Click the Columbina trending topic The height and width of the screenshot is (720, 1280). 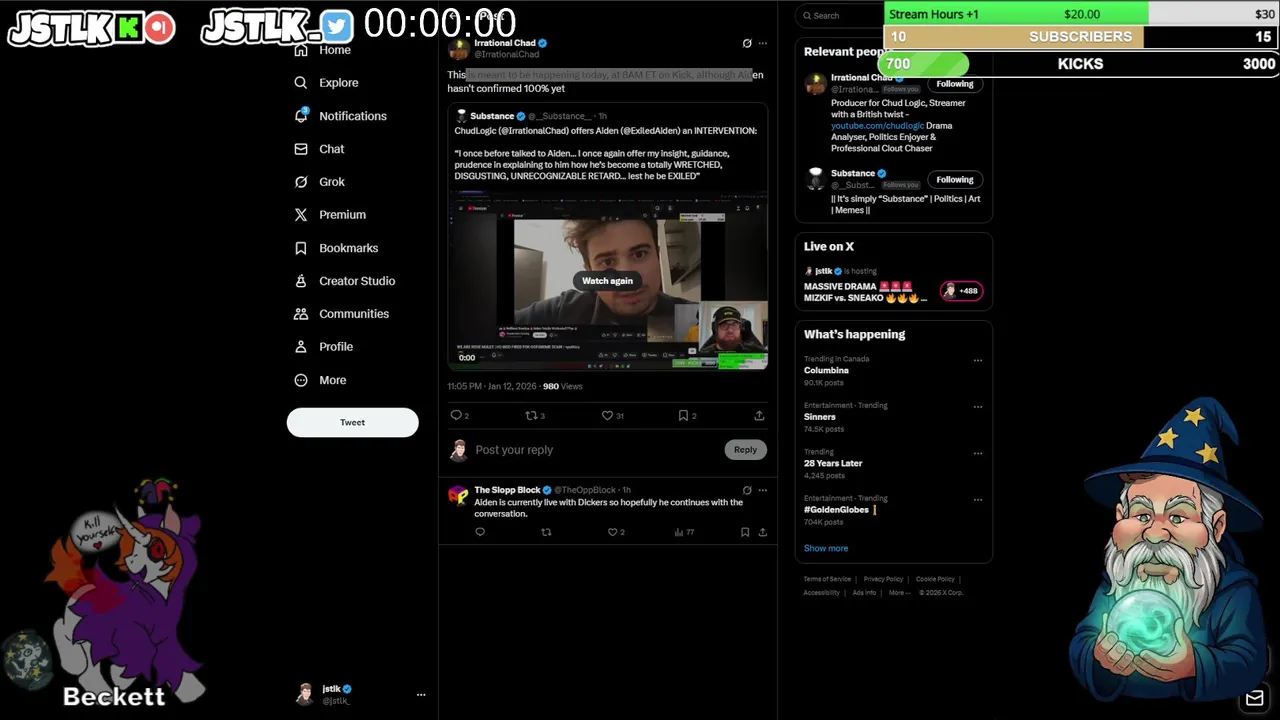[x=826, y=371]
